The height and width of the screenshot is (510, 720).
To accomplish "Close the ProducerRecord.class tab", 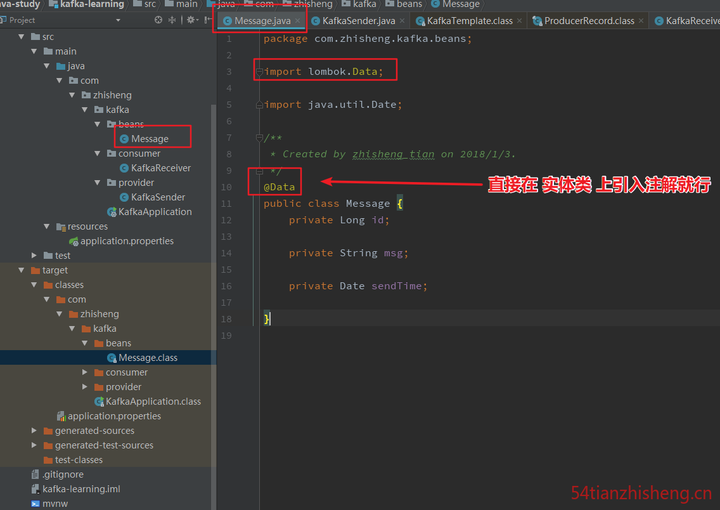I will [x=641, y=21].
